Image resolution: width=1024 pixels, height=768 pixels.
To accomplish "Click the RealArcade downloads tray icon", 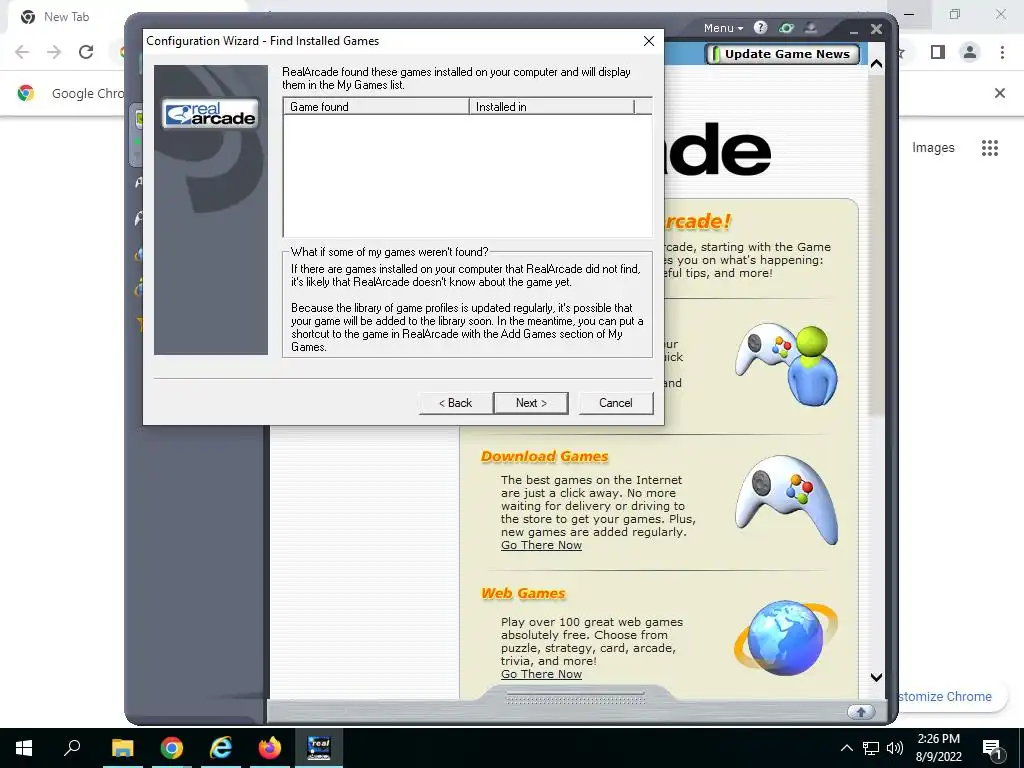I will pyautogui.click(x=811, y=27).
